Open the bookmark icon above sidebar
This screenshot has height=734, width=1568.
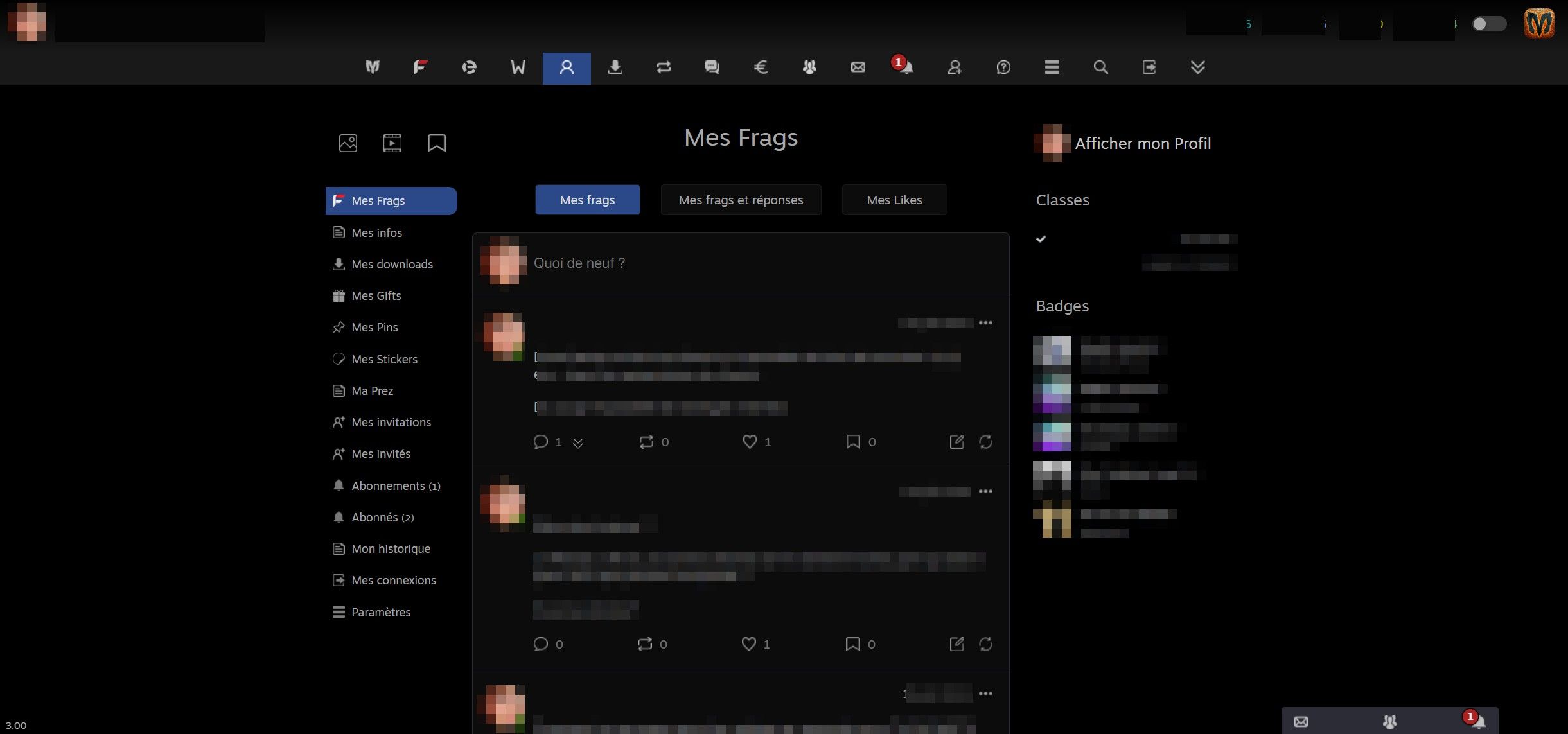coord(437,143)
